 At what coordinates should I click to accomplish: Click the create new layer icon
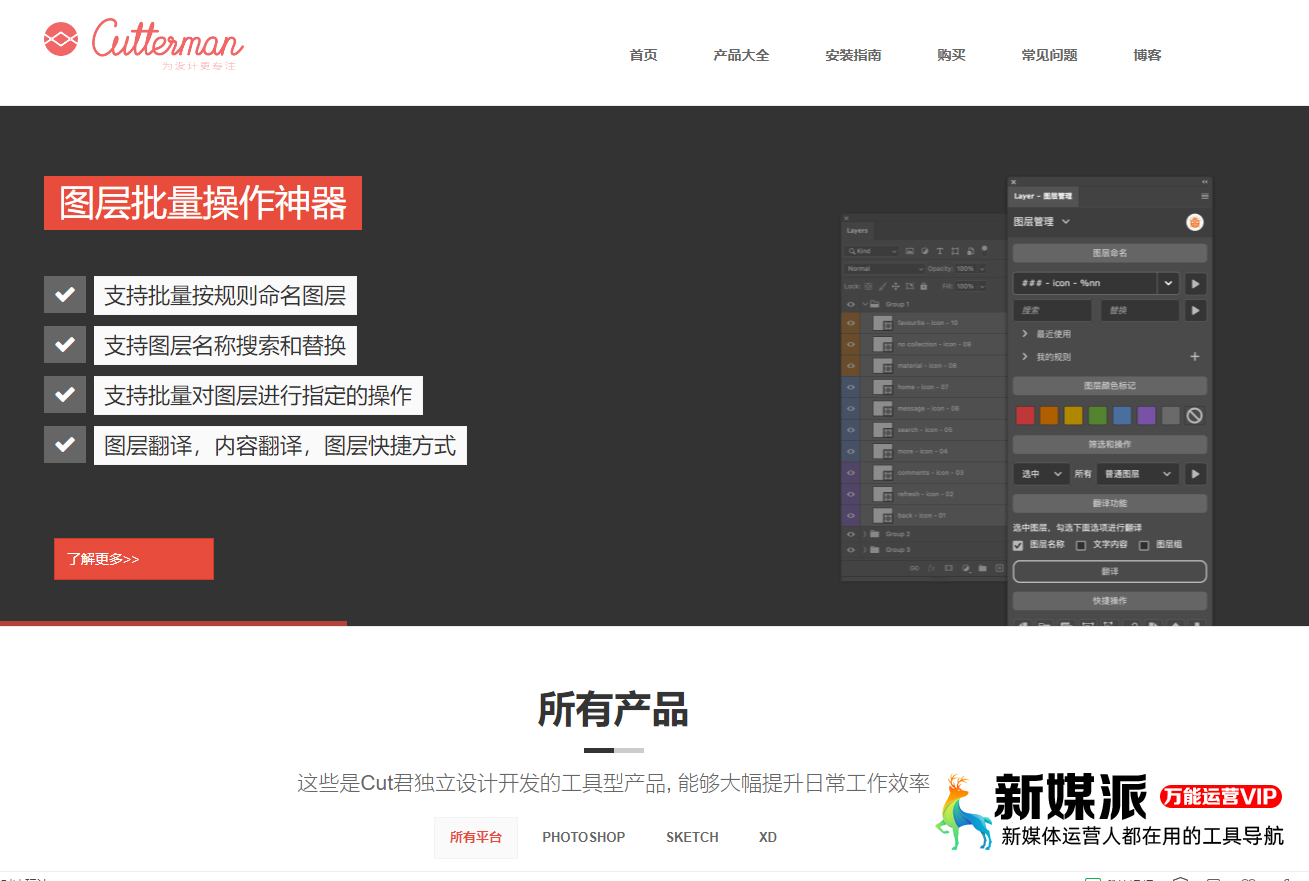(x=999, y=568)
